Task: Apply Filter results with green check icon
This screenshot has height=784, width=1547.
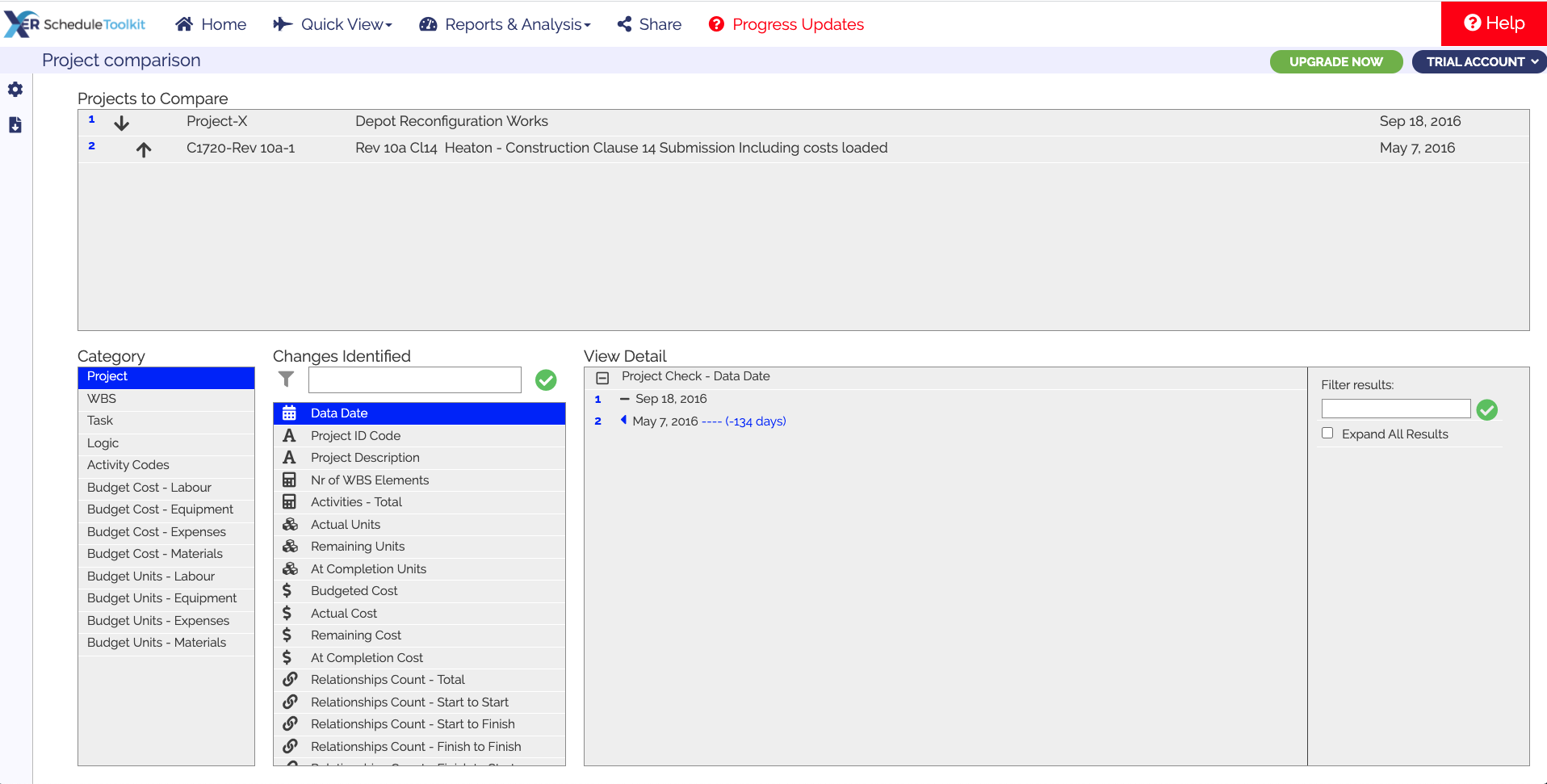Action: tap(1487, 410)
